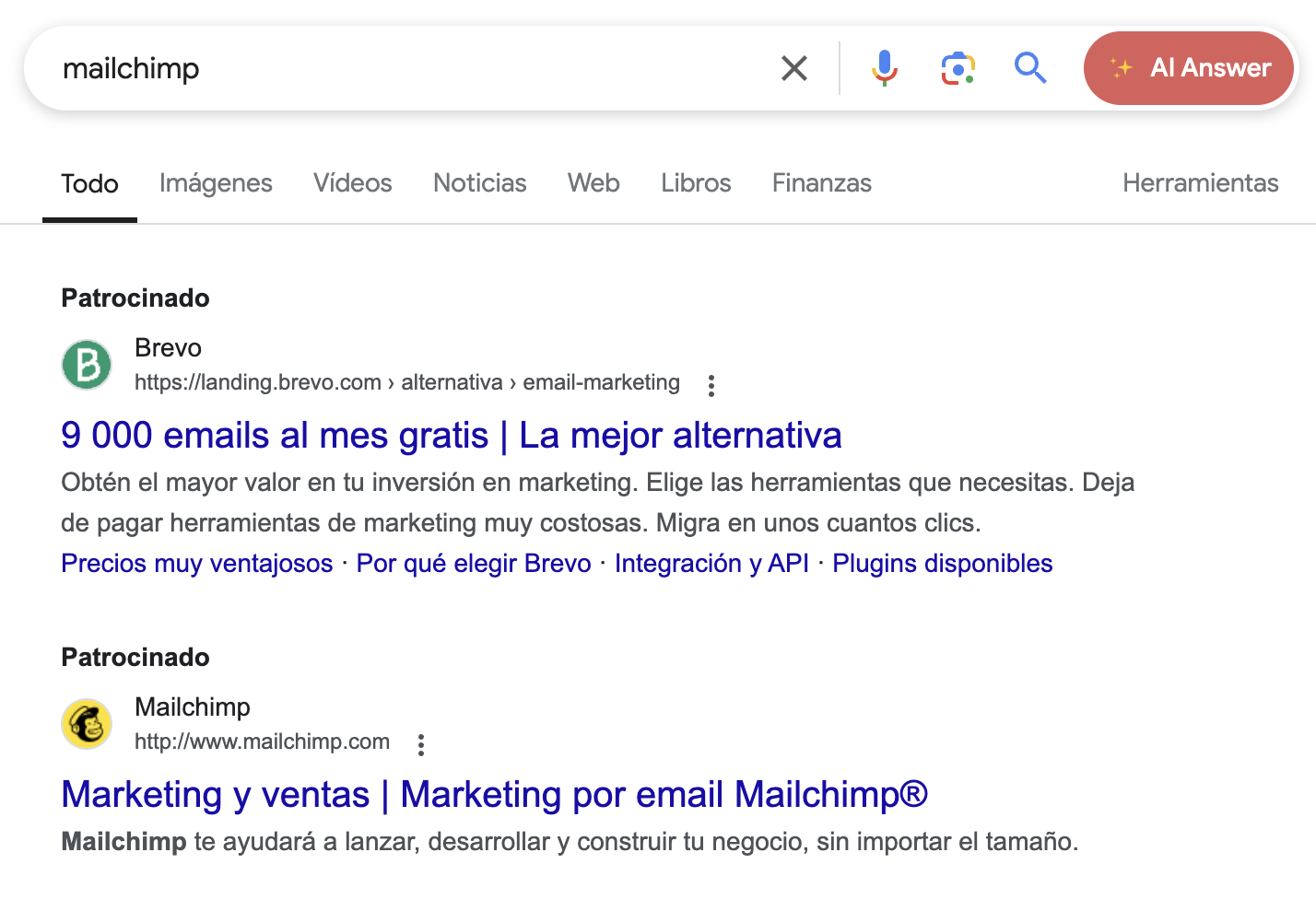The height and width of the screenshot is (899, 1316).
Task: Switch to the Vídeos tab
Action: [x=352, y=183]
